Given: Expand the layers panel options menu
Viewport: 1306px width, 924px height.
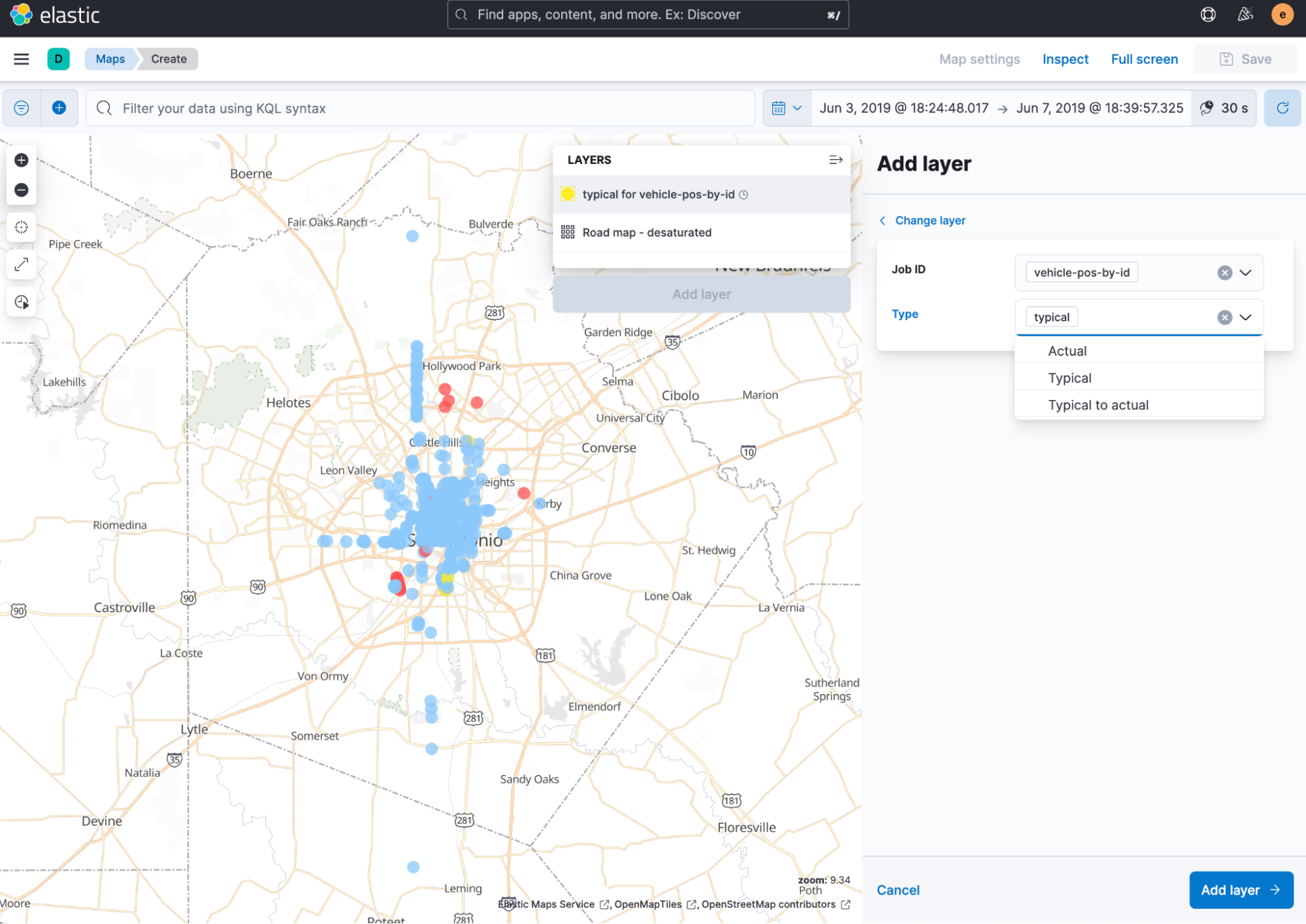Looking at the screenshot, I should point(837,159).
